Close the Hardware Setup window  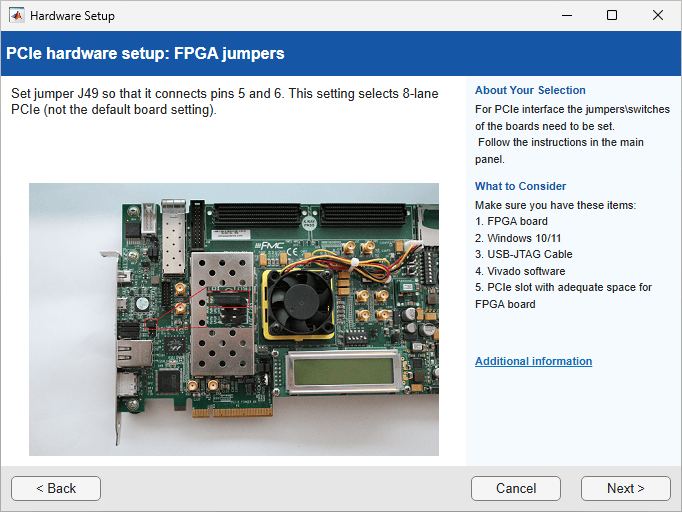(658, 16)
